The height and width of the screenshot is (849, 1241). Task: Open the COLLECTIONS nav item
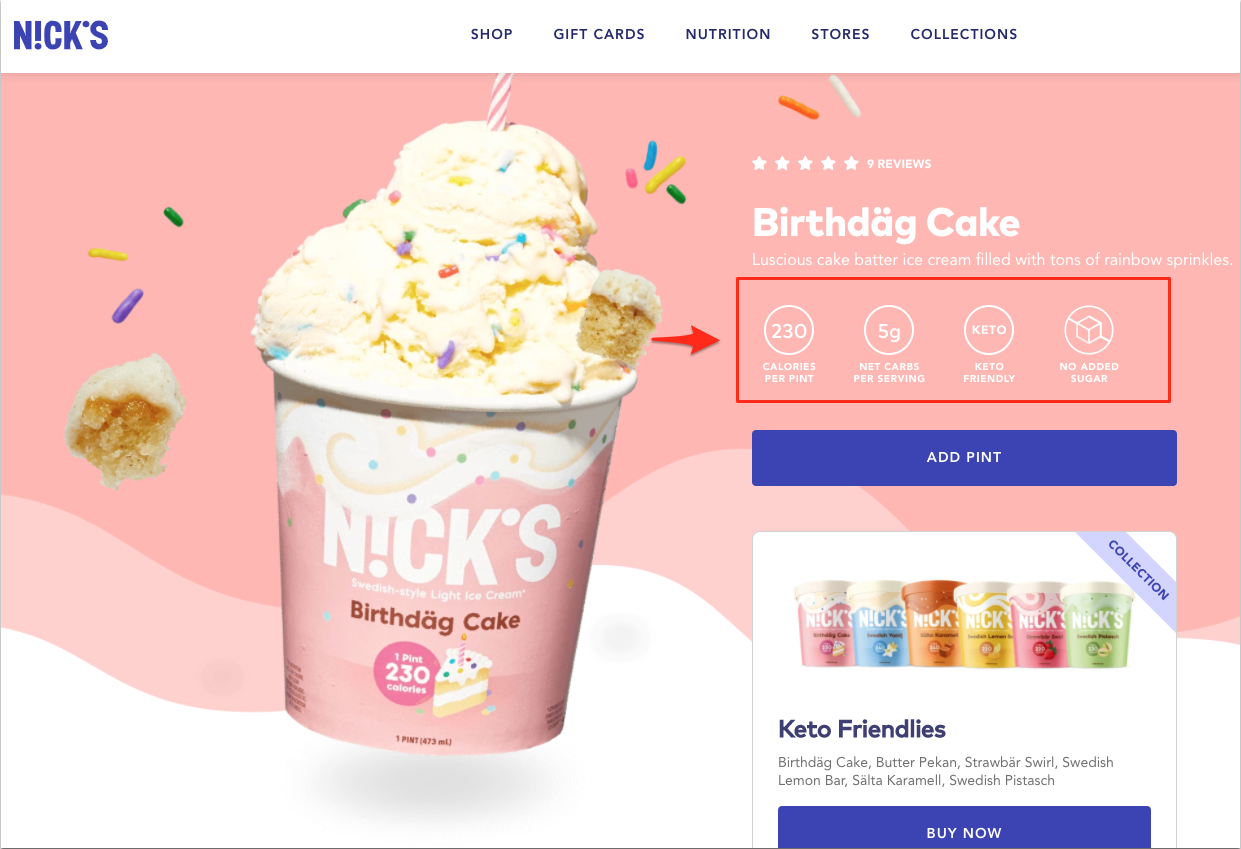coord(964,34)
